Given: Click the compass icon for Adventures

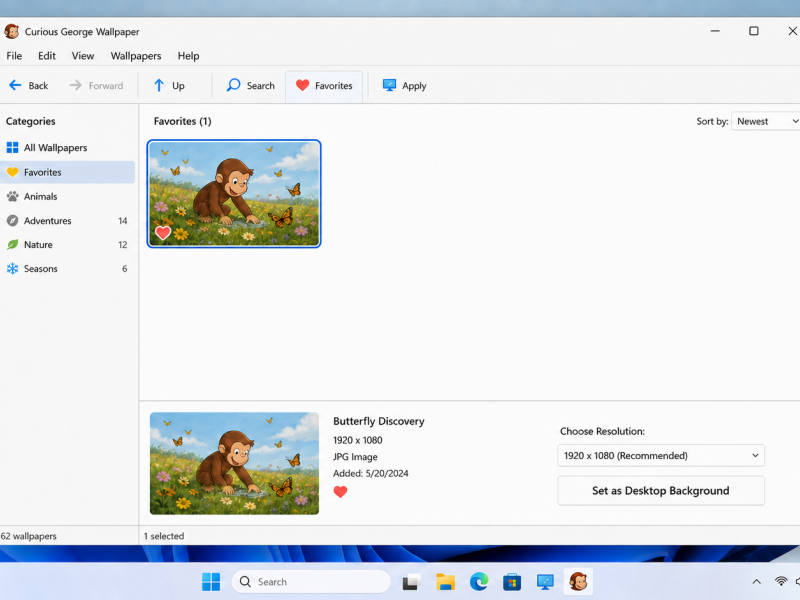Looking at the screenshot, I should click(12, 220).
